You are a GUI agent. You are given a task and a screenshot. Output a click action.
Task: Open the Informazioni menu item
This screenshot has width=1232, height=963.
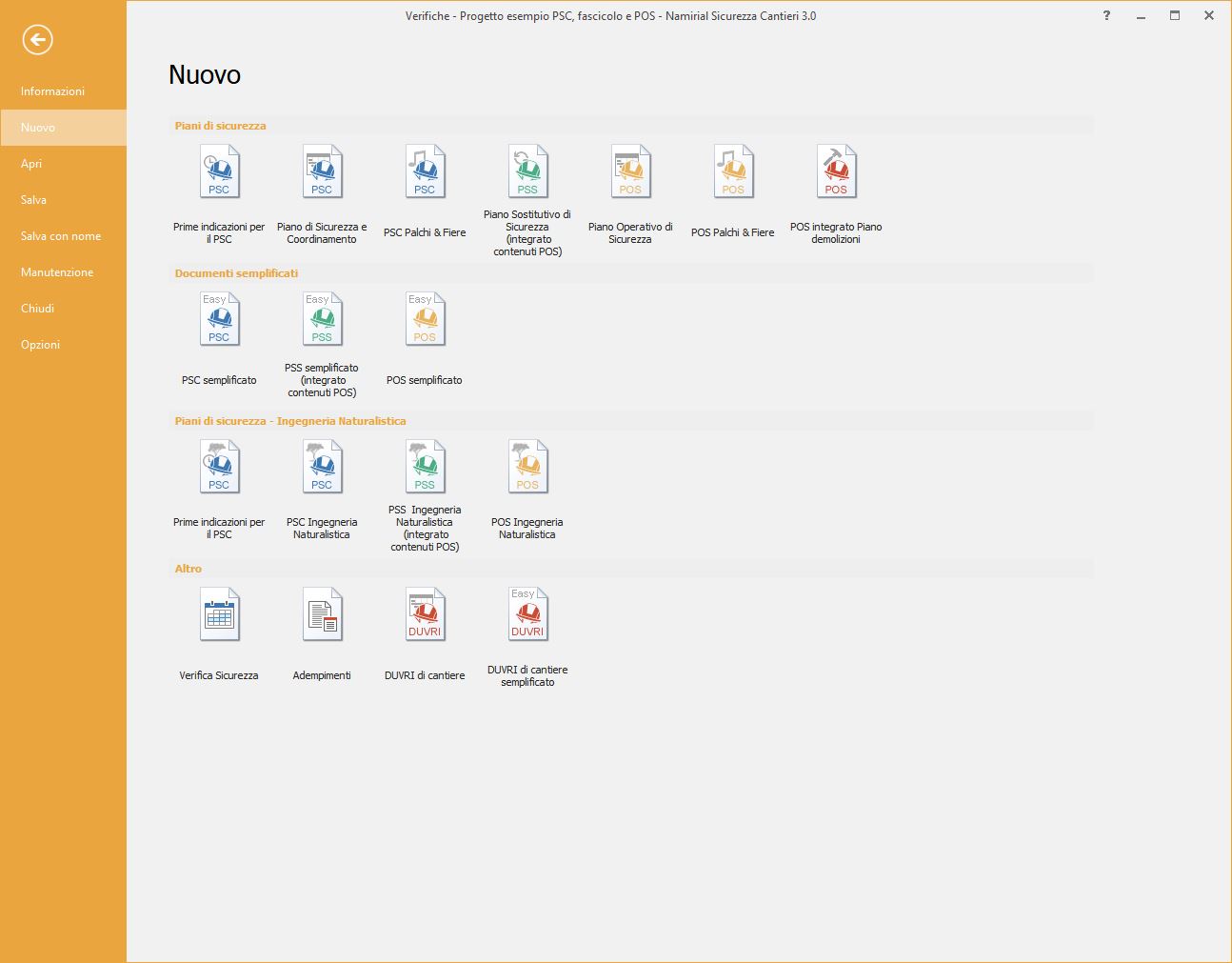pyautogui.click(x=52, y=91)
